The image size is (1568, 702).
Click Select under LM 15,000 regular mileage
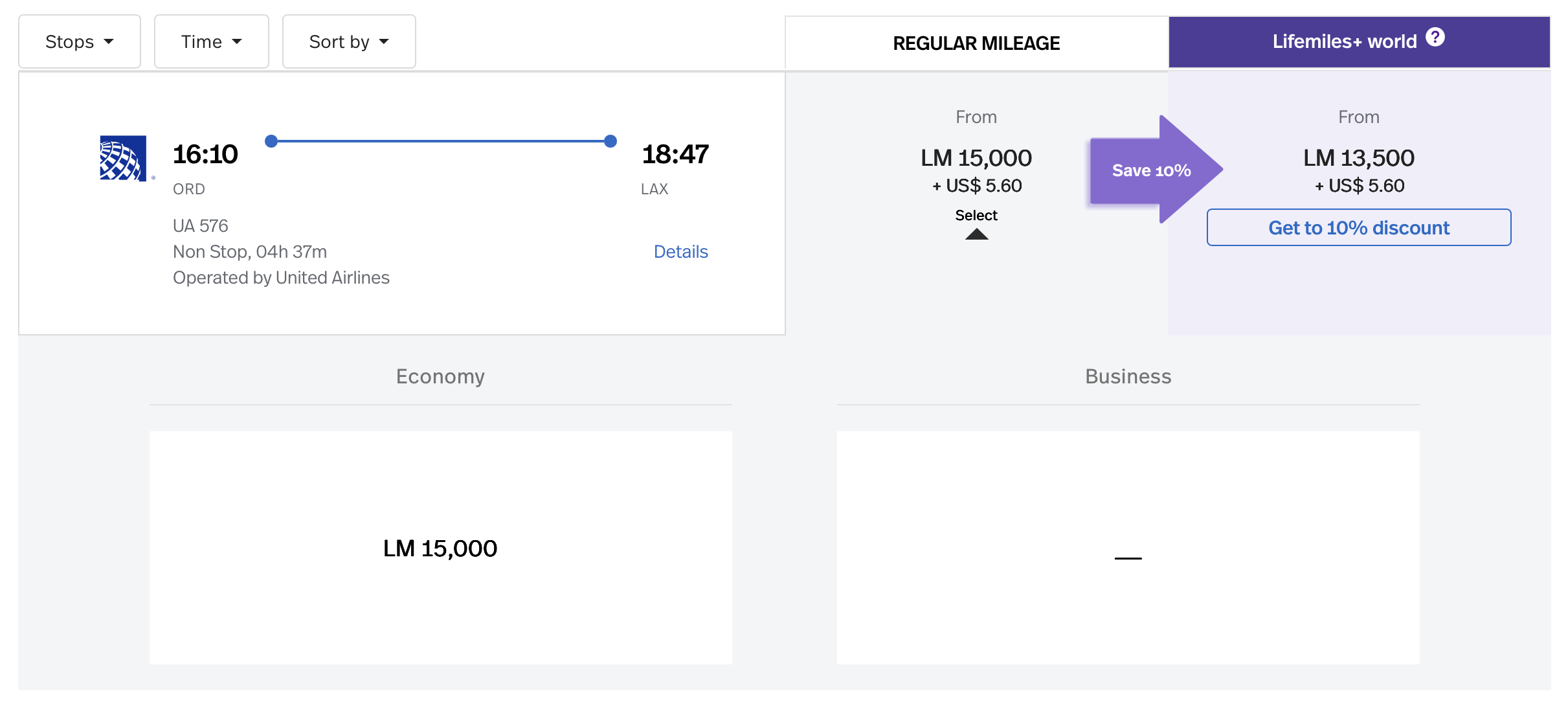point(976,215)
